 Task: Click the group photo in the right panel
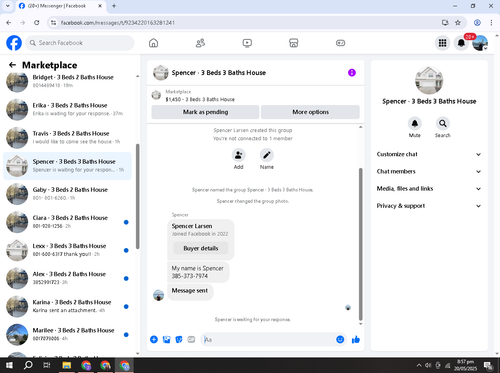[x=429, y=80]
